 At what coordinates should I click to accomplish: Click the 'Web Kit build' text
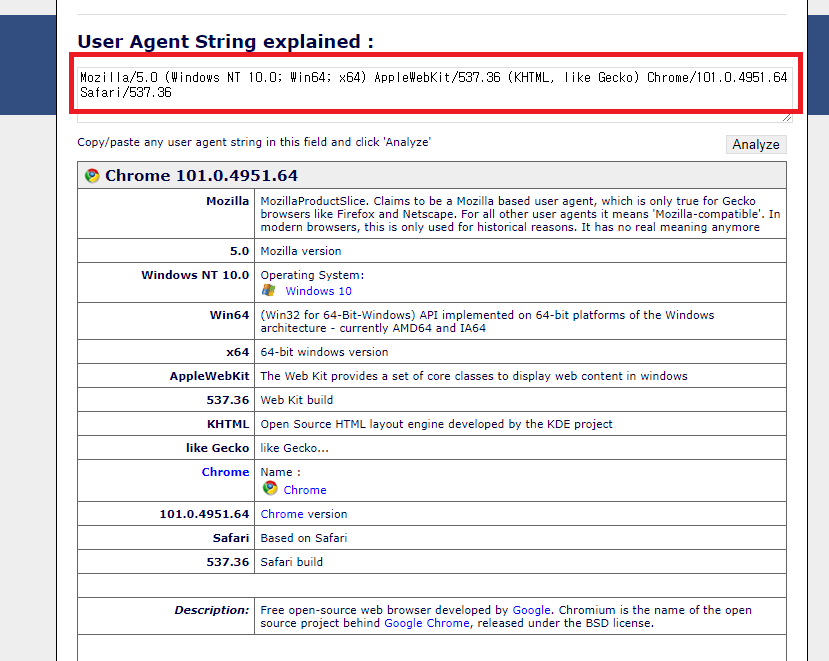tap(297, 400)
